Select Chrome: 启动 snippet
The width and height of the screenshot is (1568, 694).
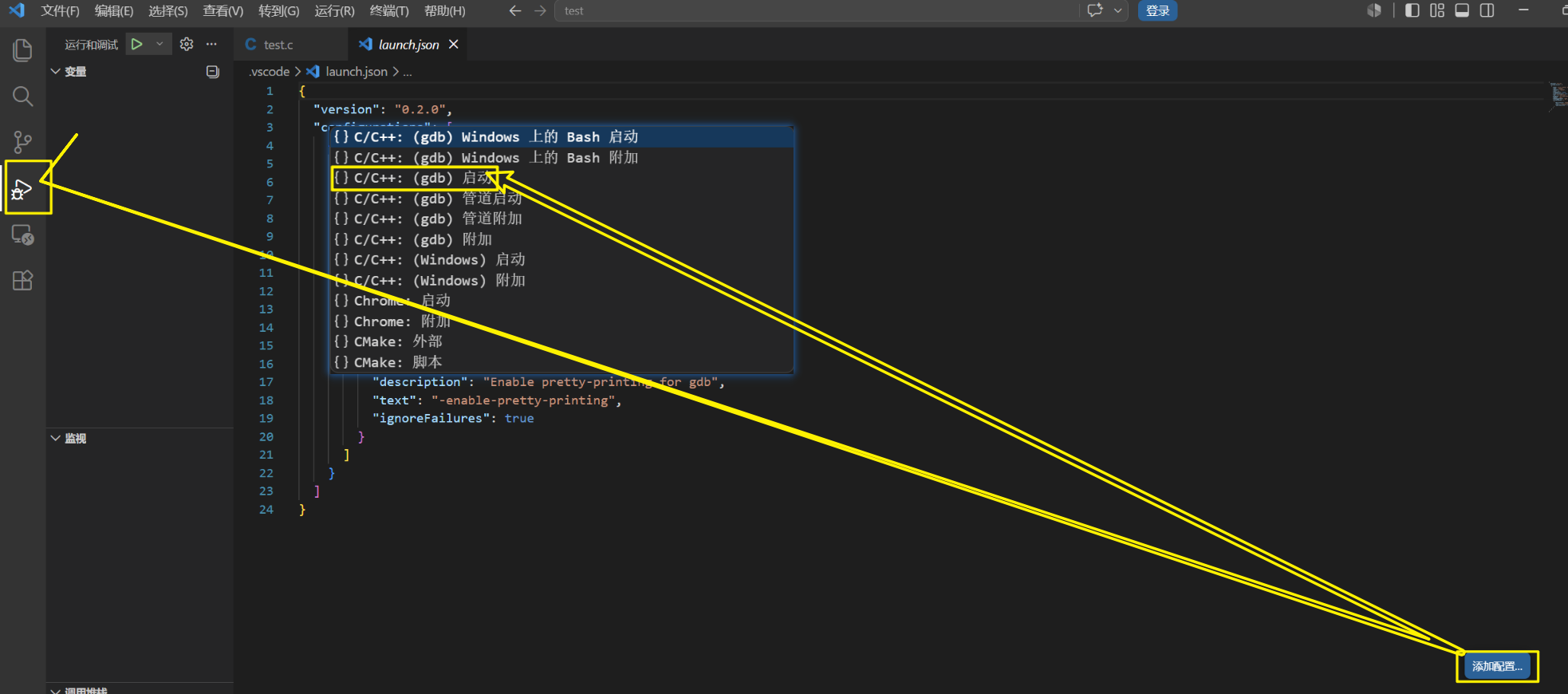pos(562,301)
